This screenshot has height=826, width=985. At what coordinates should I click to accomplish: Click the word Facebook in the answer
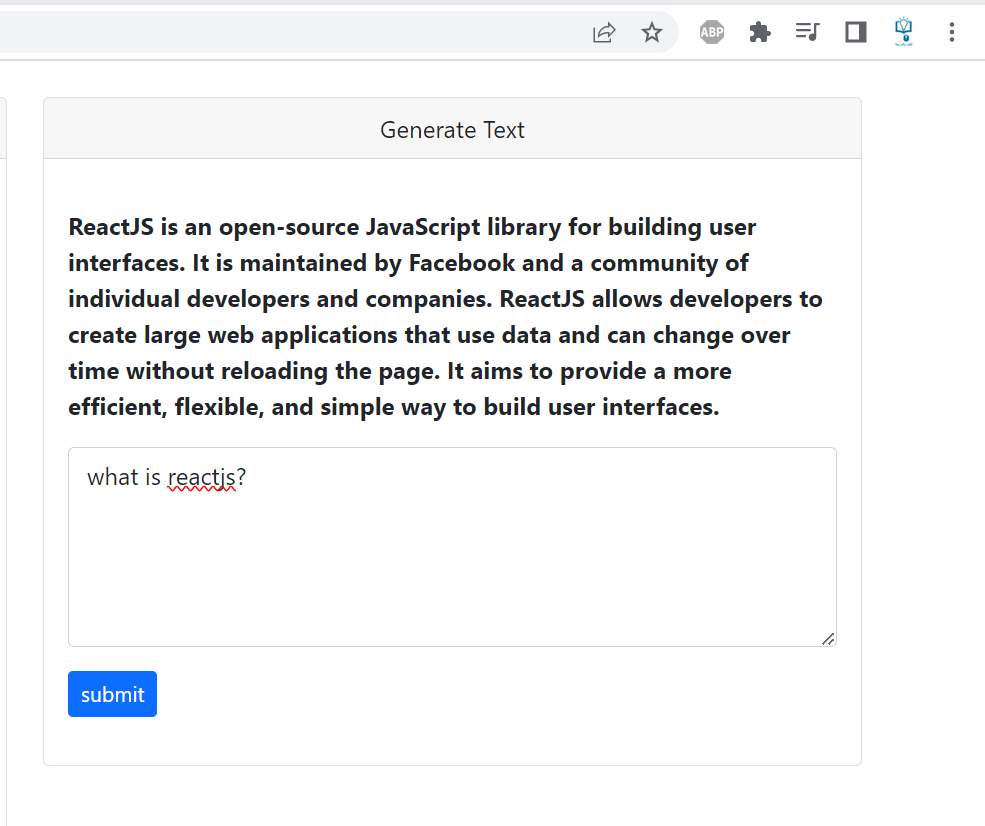tap(462, 263)
